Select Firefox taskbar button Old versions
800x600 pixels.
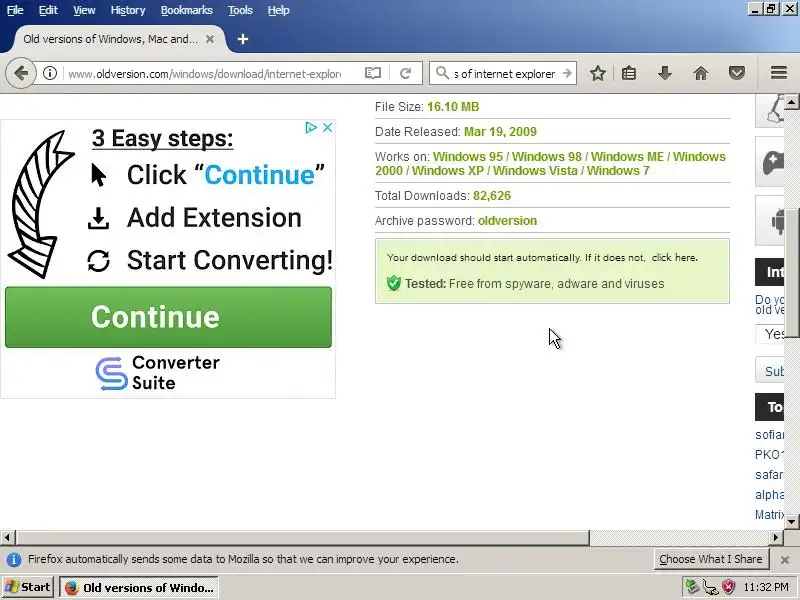(139, 587)
